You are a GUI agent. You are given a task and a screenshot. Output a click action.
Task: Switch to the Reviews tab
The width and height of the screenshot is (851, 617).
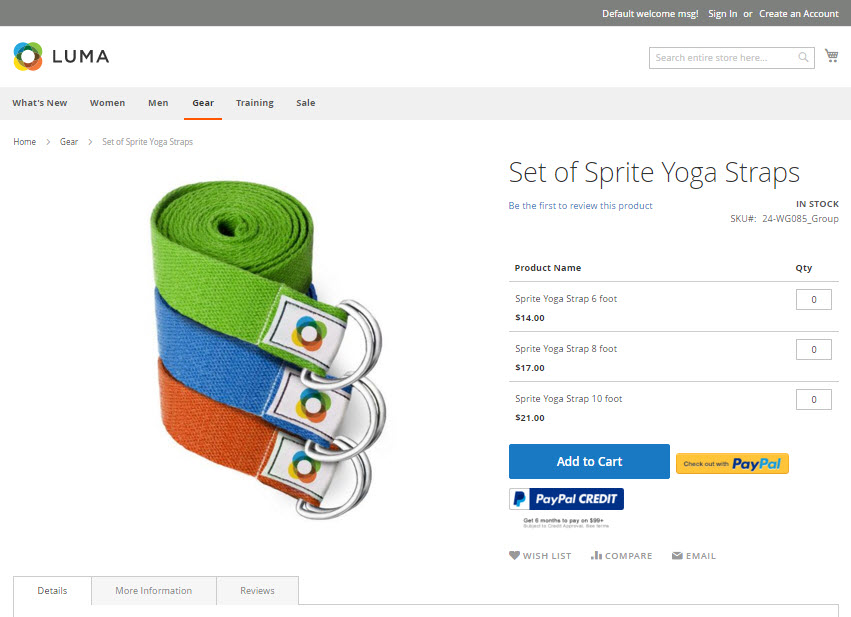(x=257, y=590)
